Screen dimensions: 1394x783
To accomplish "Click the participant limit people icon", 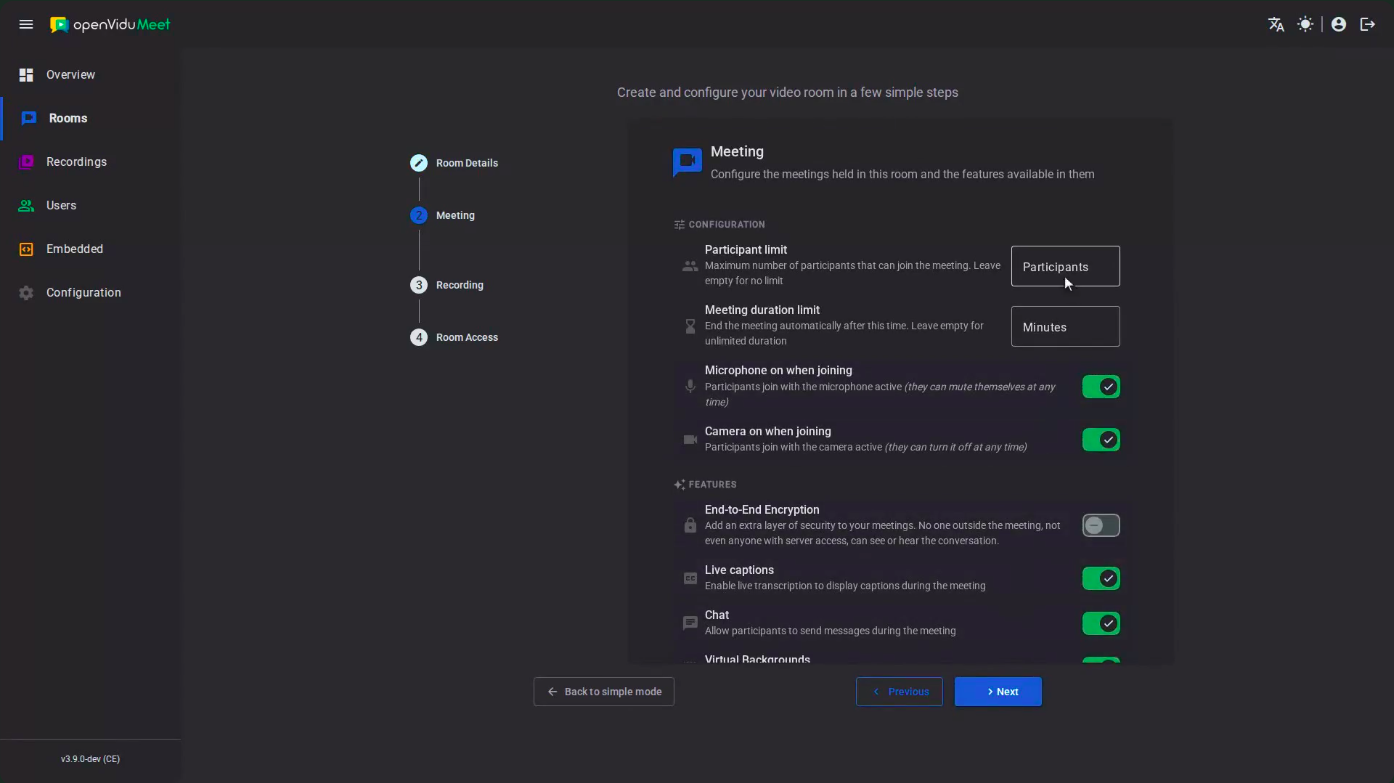I will click(690, 267).
